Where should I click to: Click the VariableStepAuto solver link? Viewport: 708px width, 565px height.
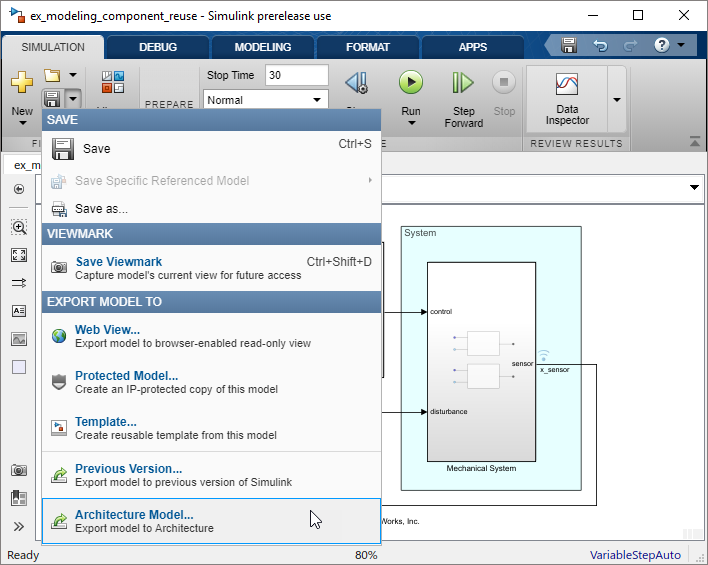point(635,555)
